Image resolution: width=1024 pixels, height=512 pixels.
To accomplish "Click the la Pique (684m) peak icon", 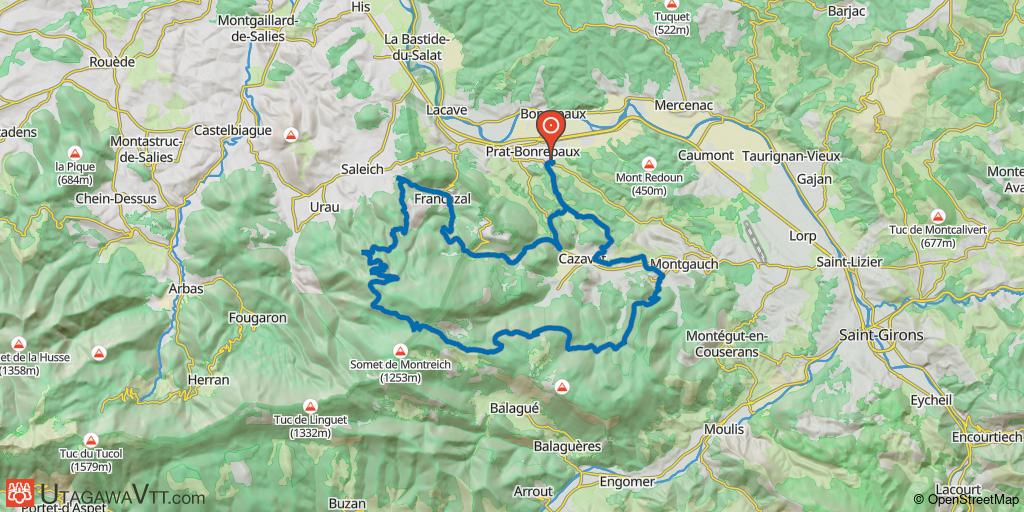I will (75, 154).
